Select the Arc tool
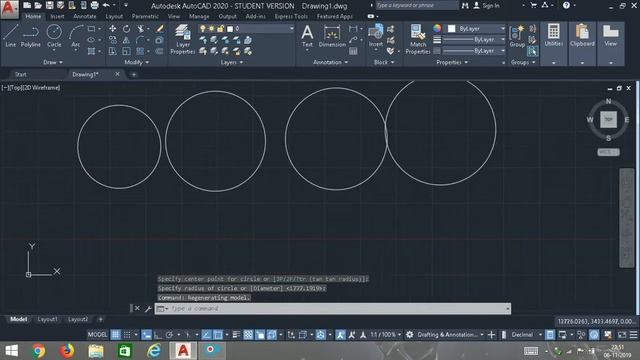Image resolution: width=640 pixels, height=360 pixels. [76, 36]
